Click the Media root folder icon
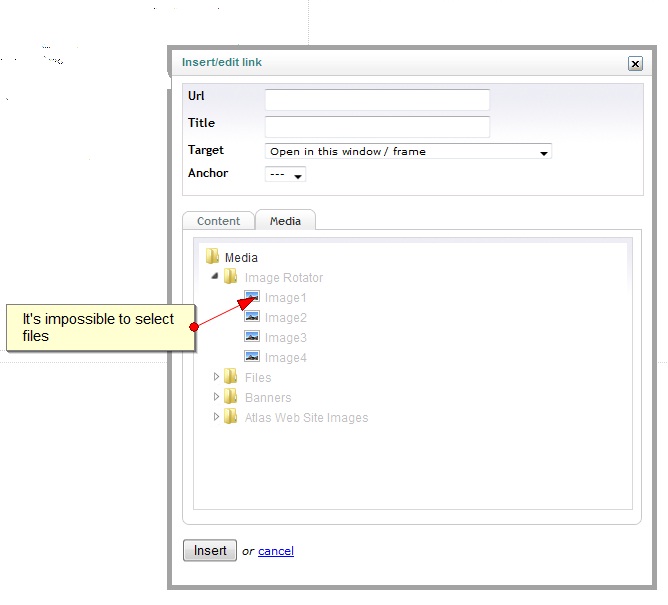The height and width of the screenshot is (605, 668). click(x=212, y=256)
